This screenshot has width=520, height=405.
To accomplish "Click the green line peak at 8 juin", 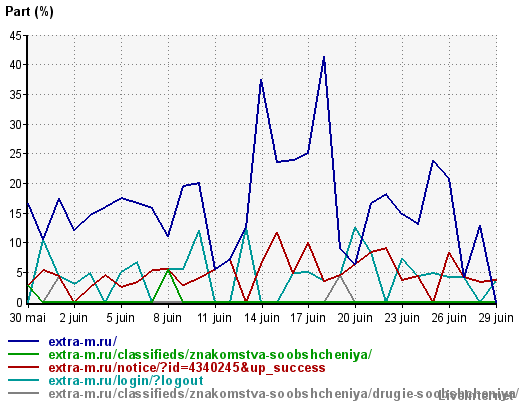I will click(168, 270).
